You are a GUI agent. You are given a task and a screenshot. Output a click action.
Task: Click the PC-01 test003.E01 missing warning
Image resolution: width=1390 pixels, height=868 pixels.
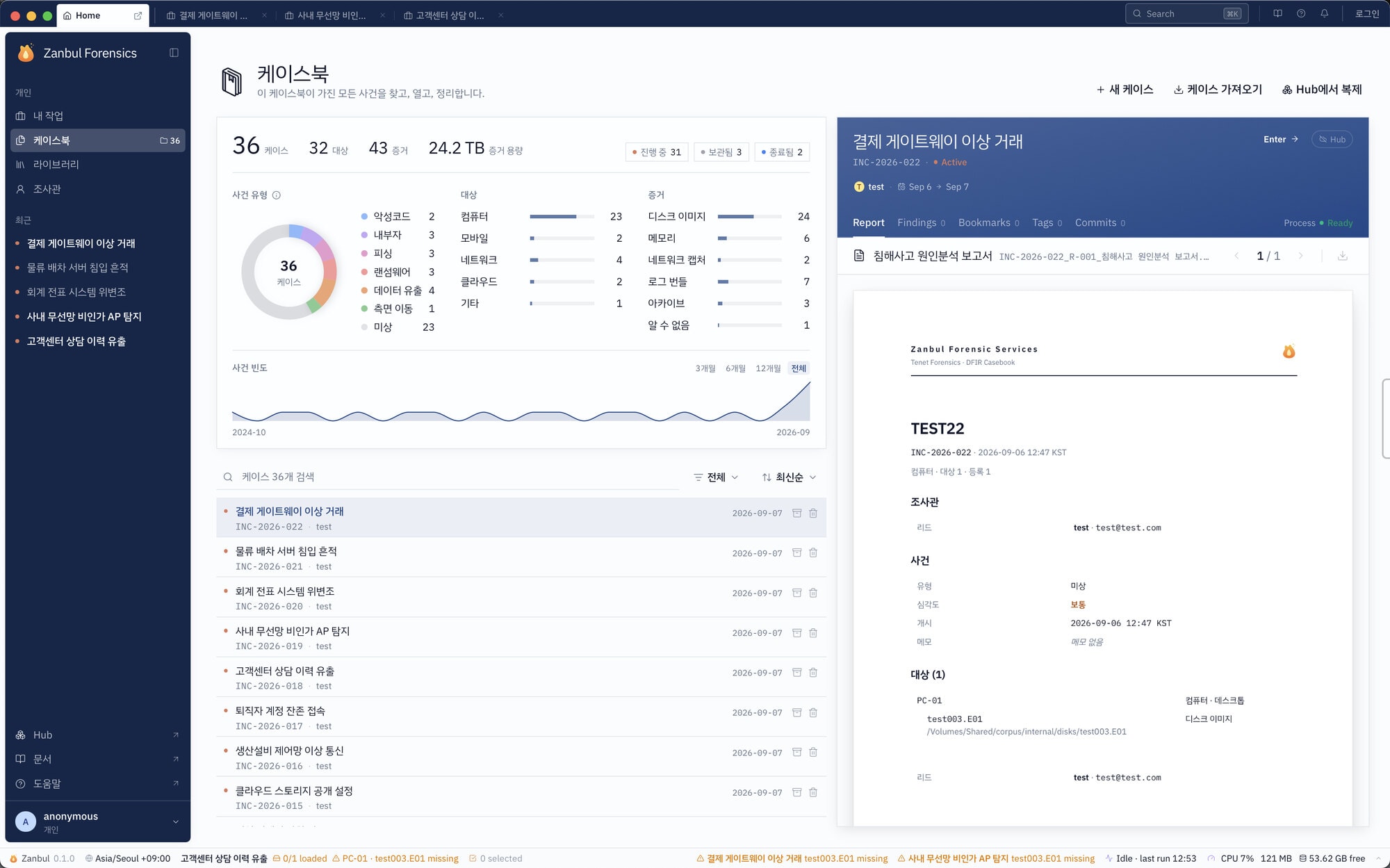tap(395, 859)
